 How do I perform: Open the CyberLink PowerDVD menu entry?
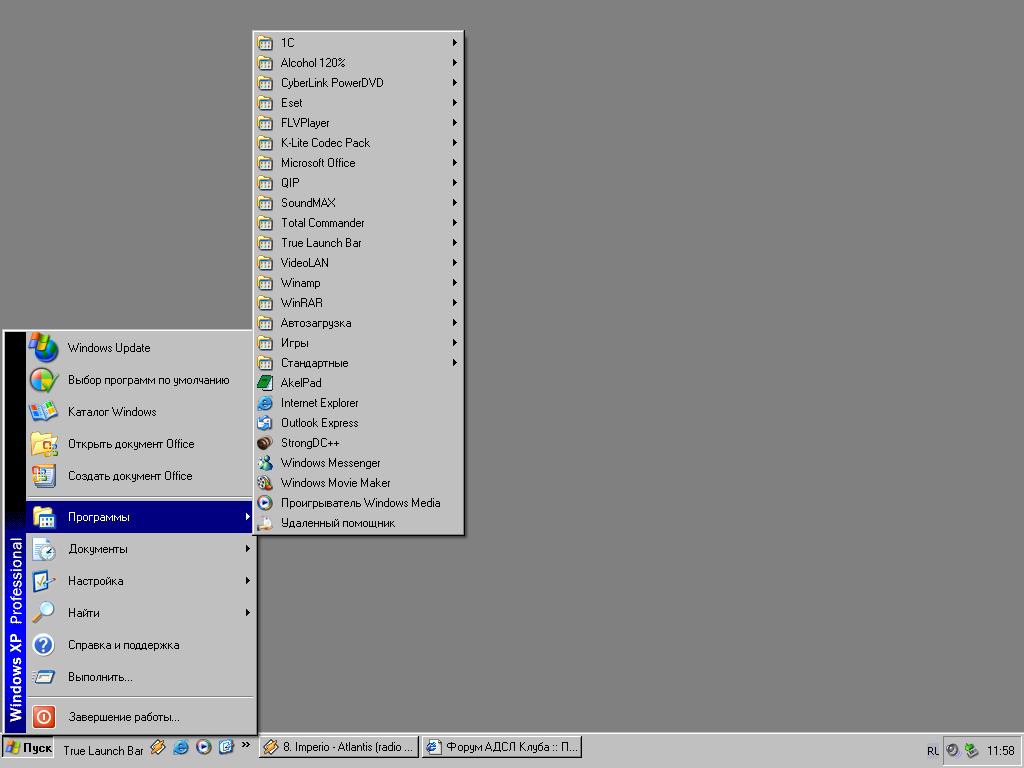(x=359, y=83)
